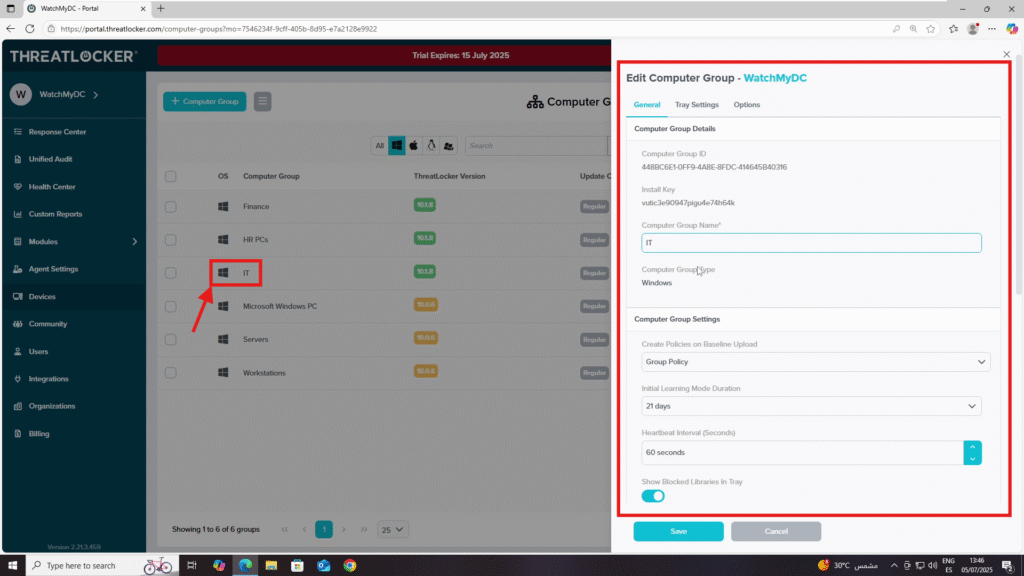Increase Heartbeat Interval stepper
The width and height of the screenshot is (1024, 576).
pos(972,447)
